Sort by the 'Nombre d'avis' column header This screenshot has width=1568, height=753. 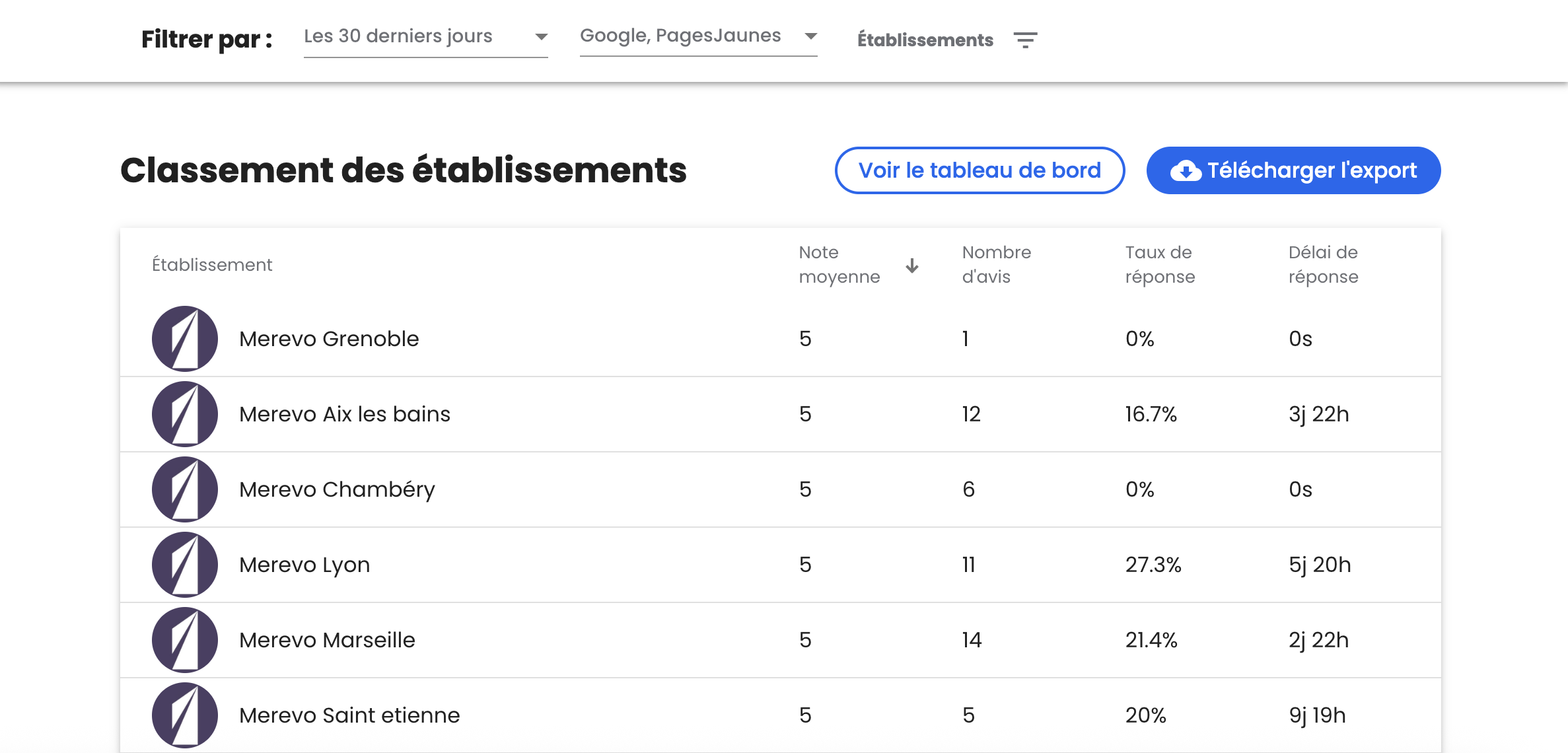coord(996,264)
